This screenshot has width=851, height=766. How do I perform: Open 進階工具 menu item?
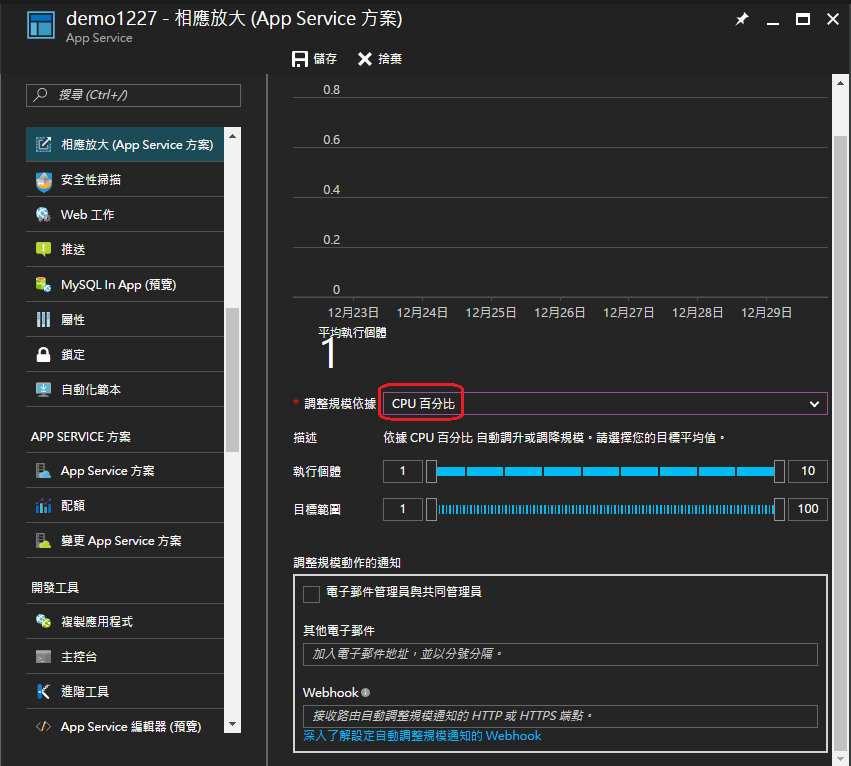(x=125, y=691)
